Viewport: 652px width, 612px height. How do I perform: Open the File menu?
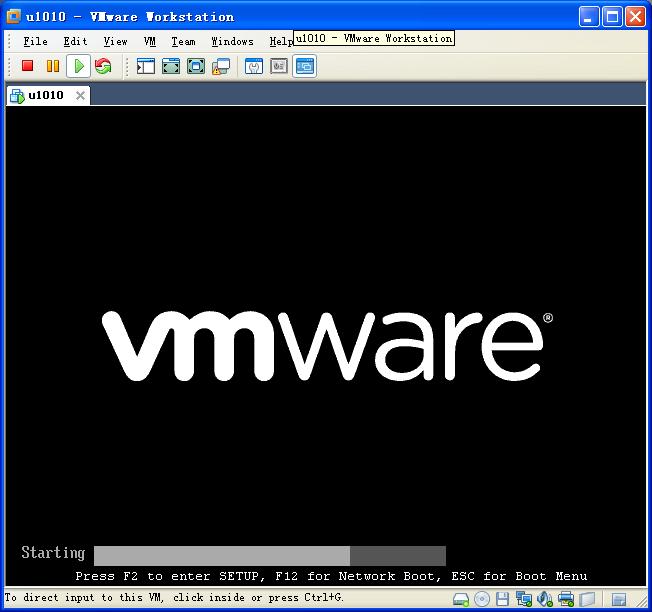click(35, 41)
